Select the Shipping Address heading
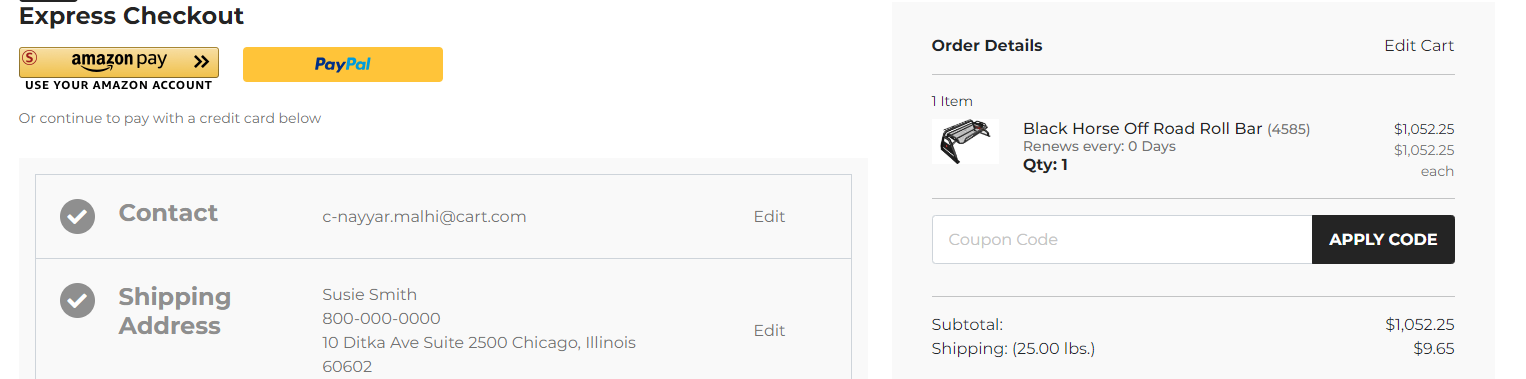 pyautogui.click(x=175, y=311)
